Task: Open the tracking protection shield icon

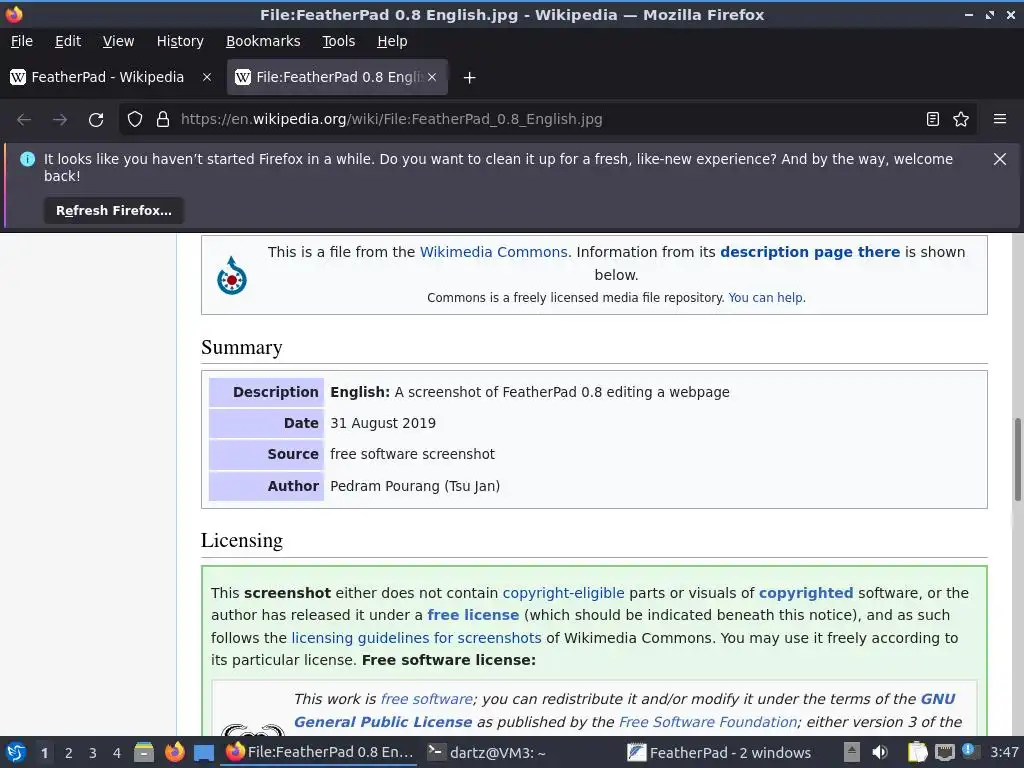Action: (135, 120)
